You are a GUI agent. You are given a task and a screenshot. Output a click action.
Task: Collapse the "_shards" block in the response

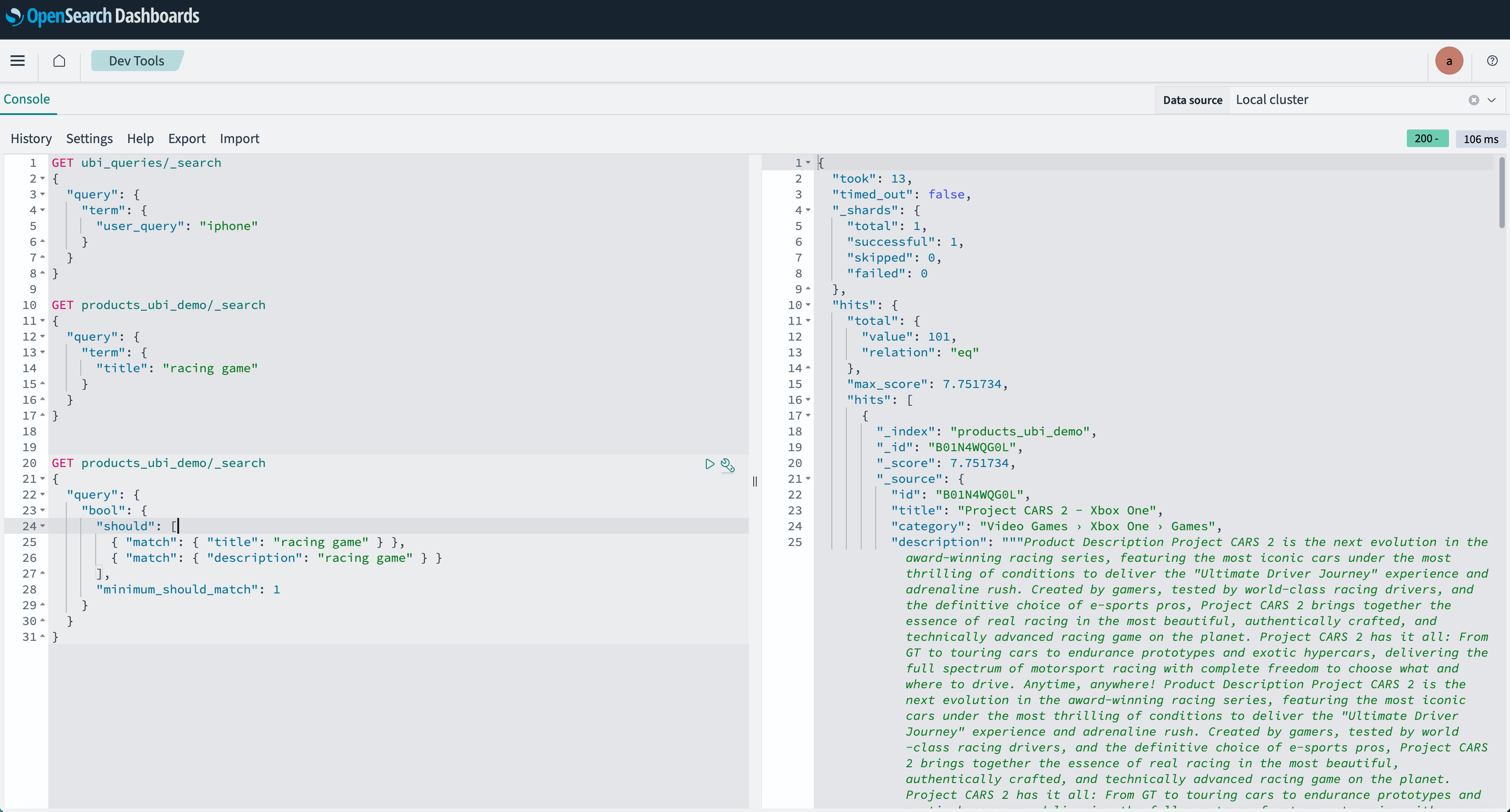tap(809, 211)
